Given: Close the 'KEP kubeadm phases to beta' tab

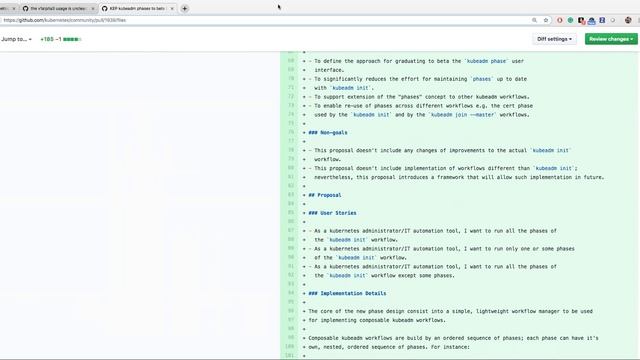Looking at the screenshot, I should pos(172,8).
